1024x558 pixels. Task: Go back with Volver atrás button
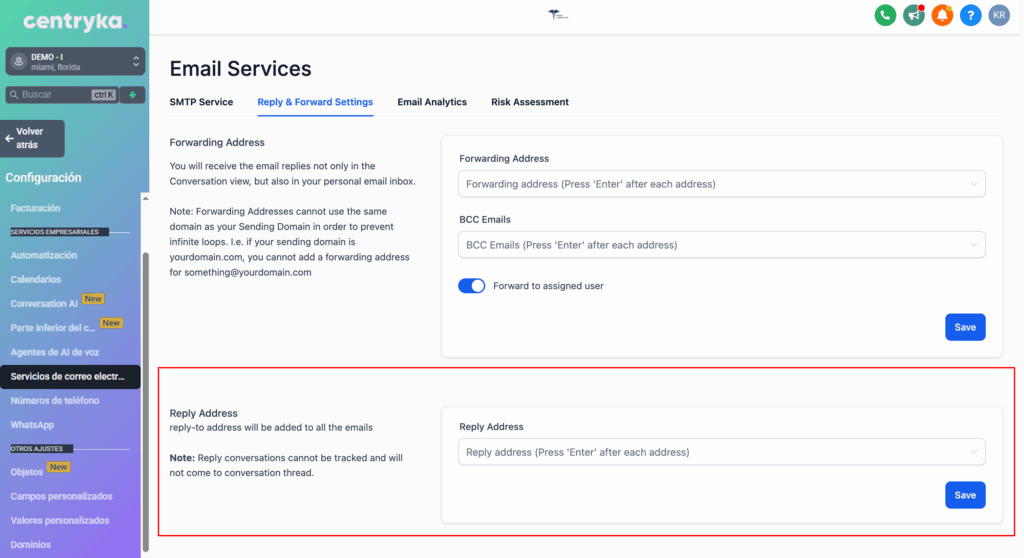pyautogui.click(x=34, y=138)
